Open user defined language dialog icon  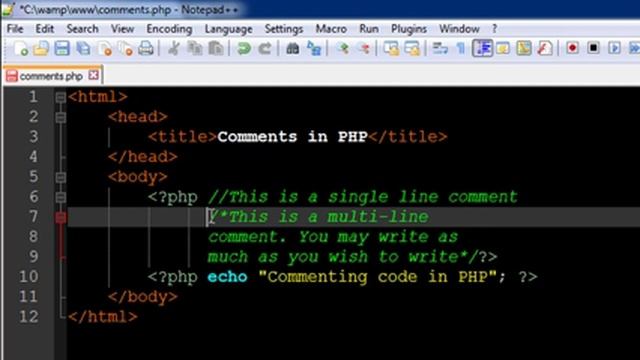(x=503, y=49)
